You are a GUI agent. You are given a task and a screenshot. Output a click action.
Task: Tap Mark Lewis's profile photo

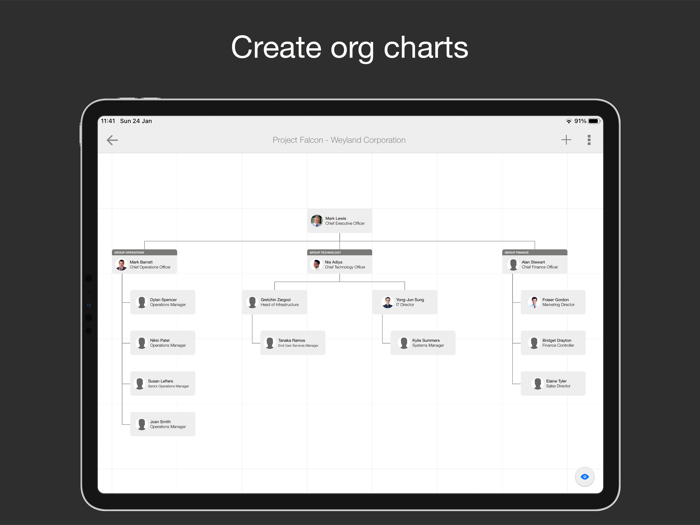pos(317,221)
